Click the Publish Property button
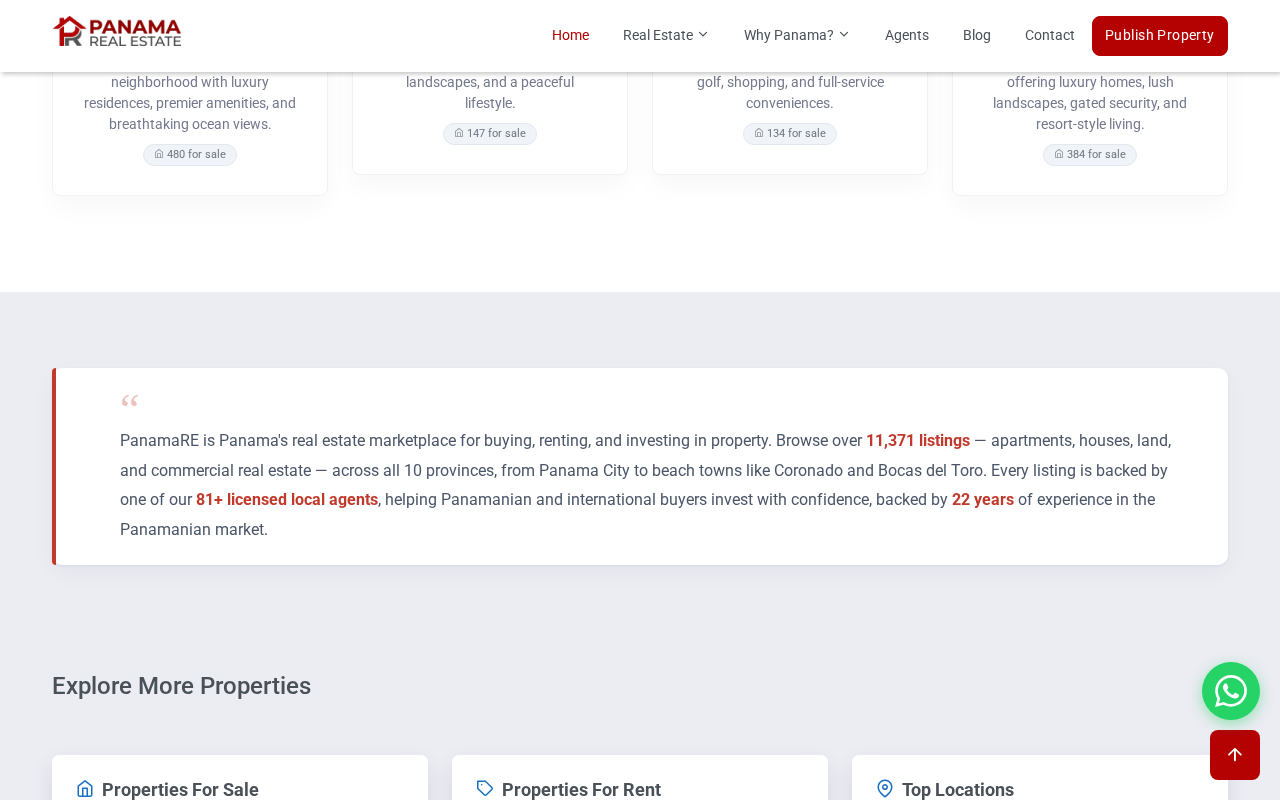 pyautogui.click(x=1160, y=36)
